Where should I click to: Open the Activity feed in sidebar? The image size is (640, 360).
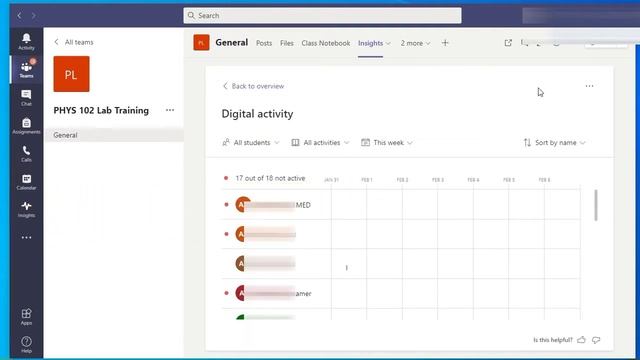click(x=26, y=42)
